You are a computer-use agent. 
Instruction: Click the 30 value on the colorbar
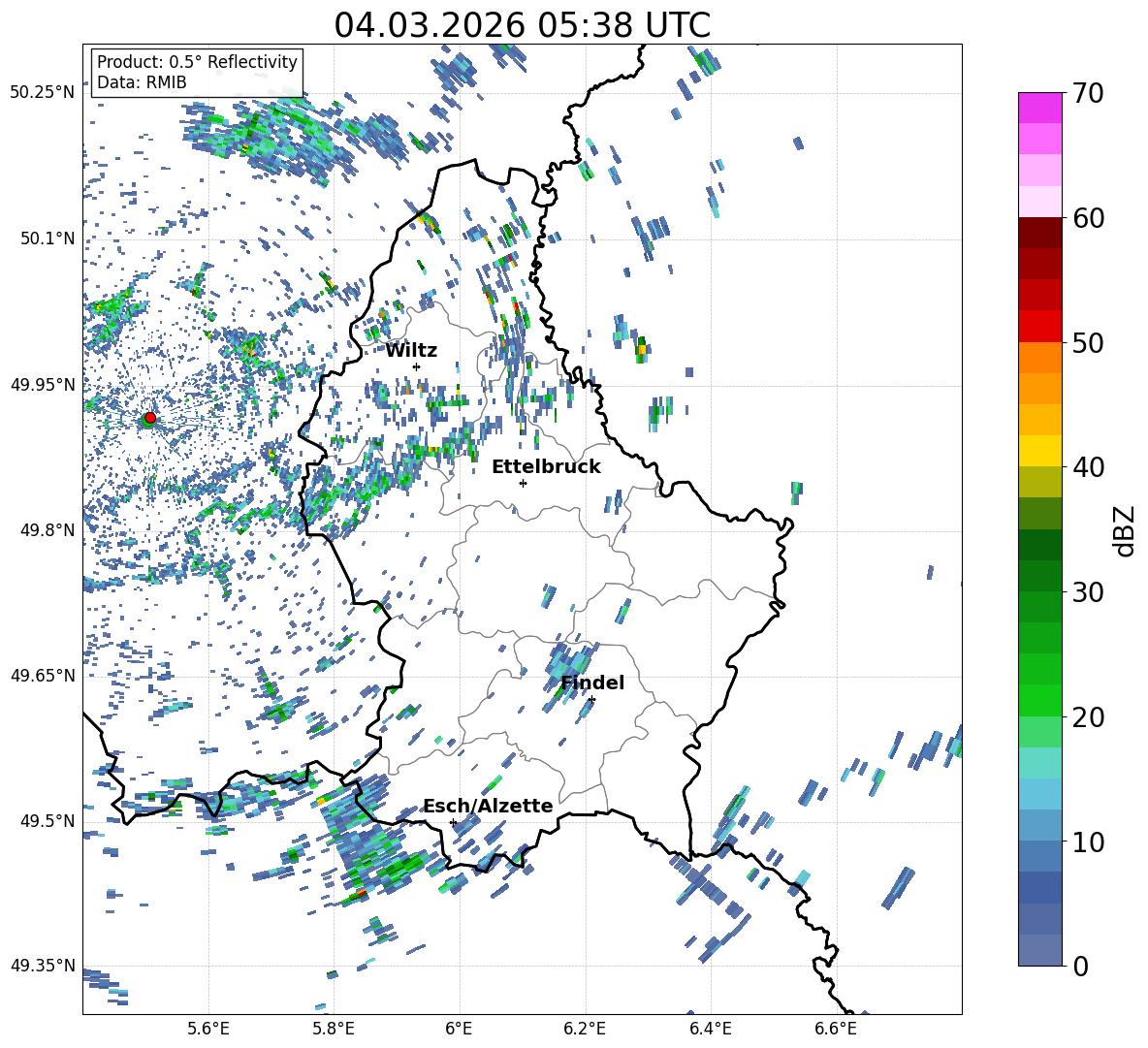click(1088, 592)
